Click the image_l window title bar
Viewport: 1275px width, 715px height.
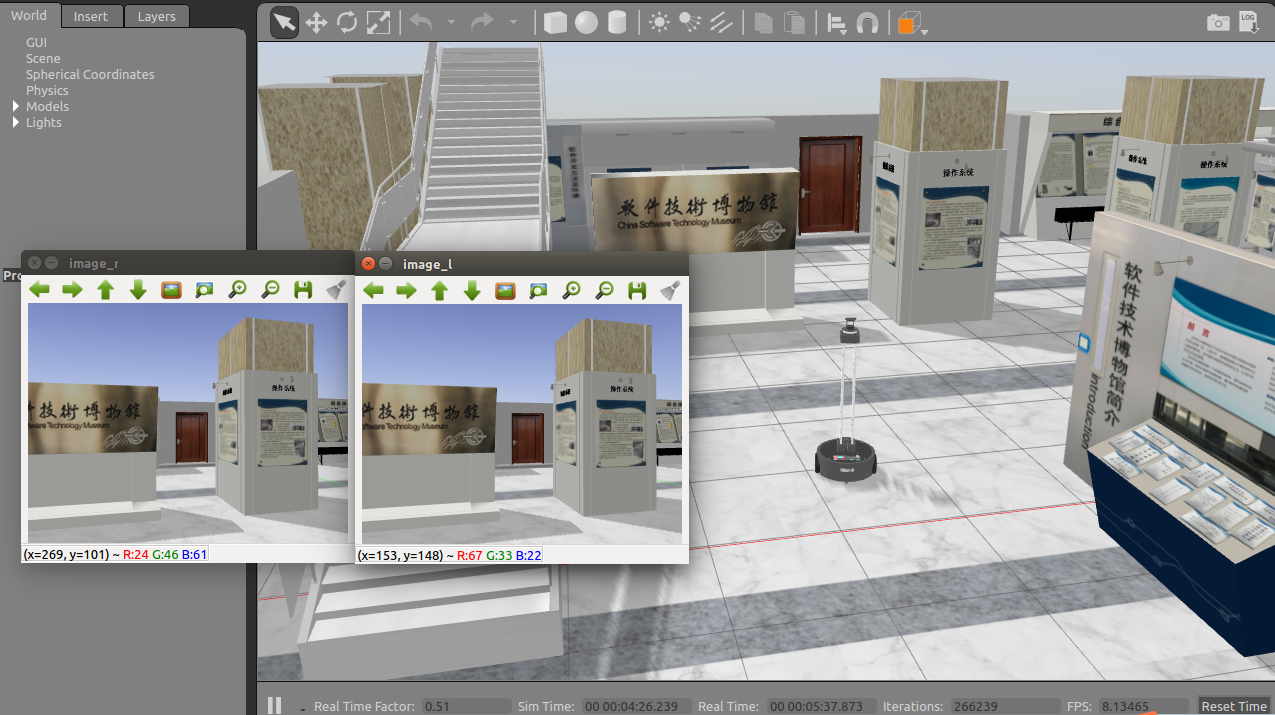(522, 263)
